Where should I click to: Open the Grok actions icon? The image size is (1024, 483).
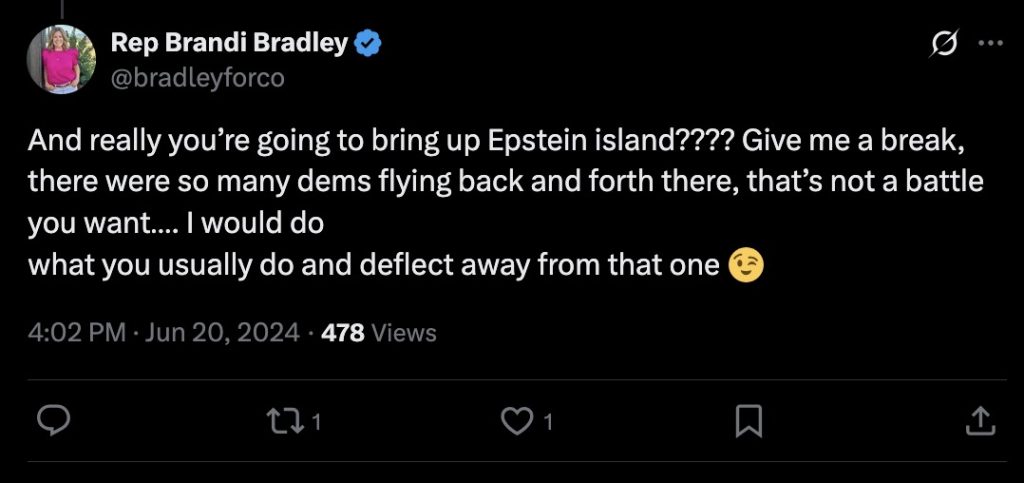pos(945,44)
